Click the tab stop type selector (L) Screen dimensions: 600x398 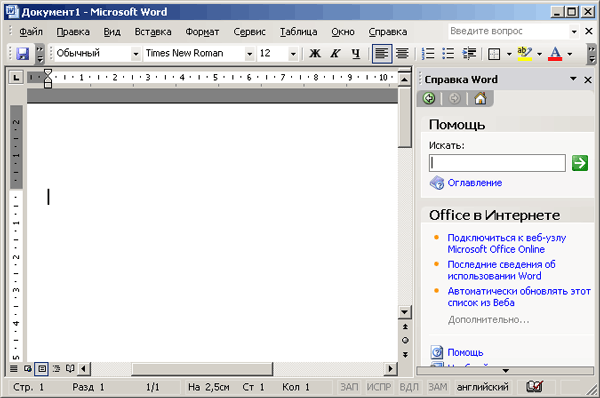tap(16, 78)
